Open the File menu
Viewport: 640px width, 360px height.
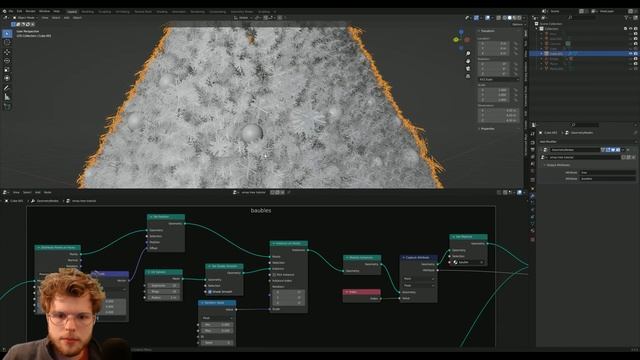pyautogui.click(x=11, y=11)
